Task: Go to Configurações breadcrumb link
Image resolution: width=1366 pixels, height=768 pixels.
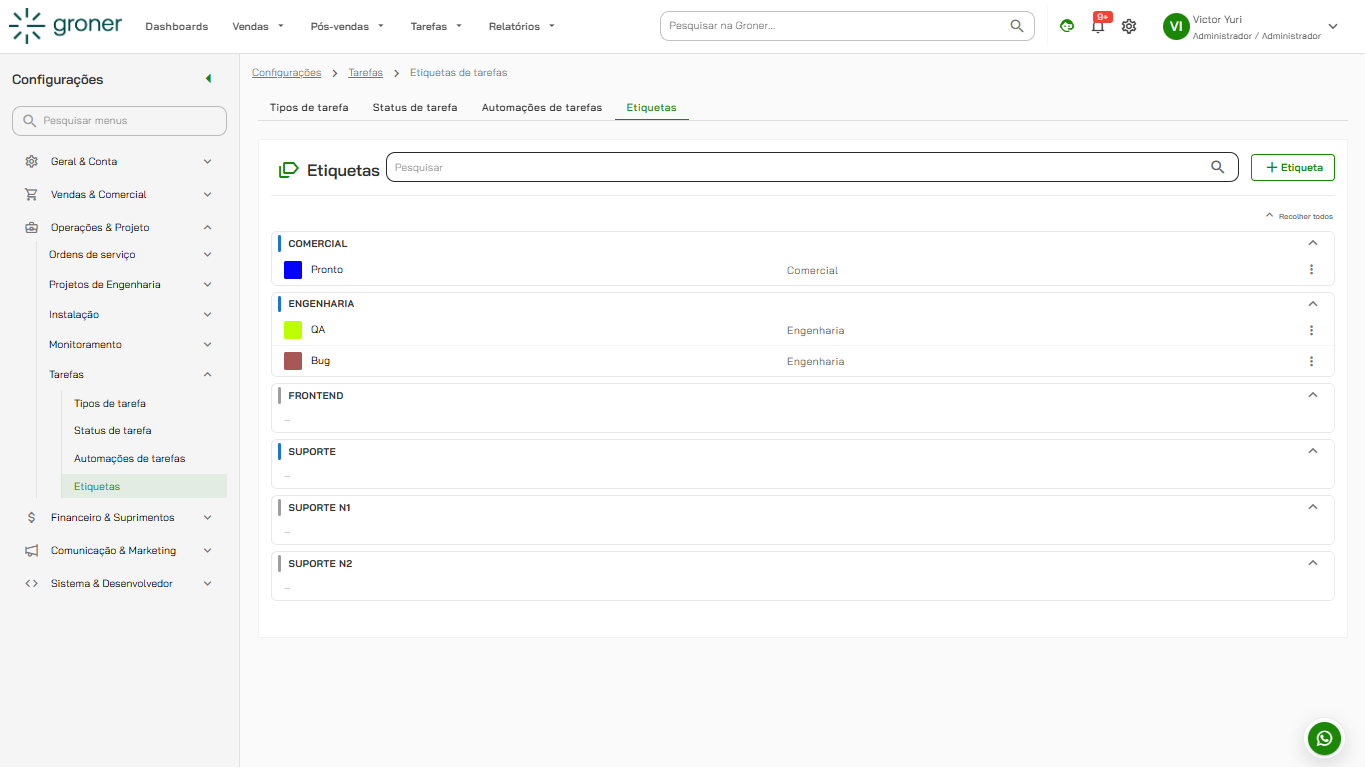Action: (286, 73)
